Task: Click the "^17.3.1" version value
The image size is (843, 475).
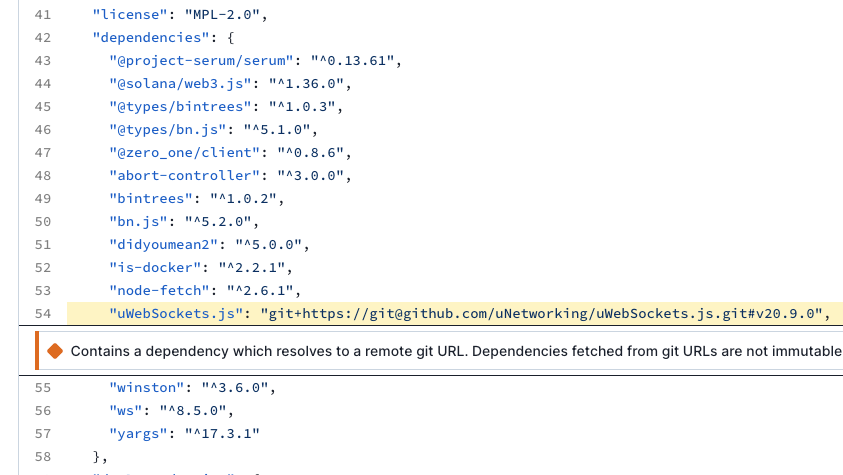Action: click(x=223, y=435)
